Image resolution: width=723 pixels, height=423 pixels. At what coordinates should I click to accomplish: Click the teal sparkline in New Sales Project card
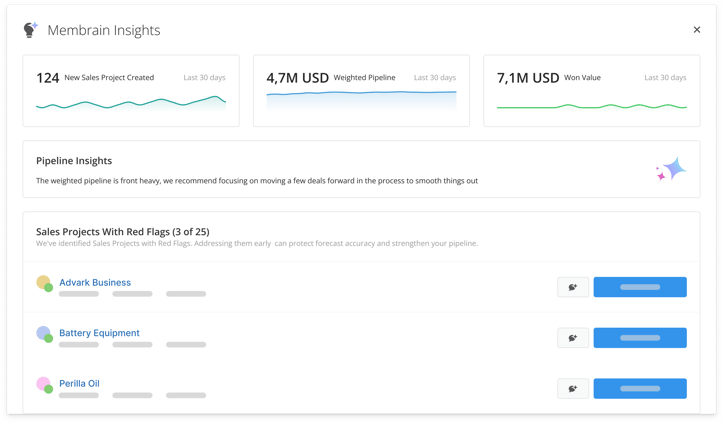pos(131,103)
